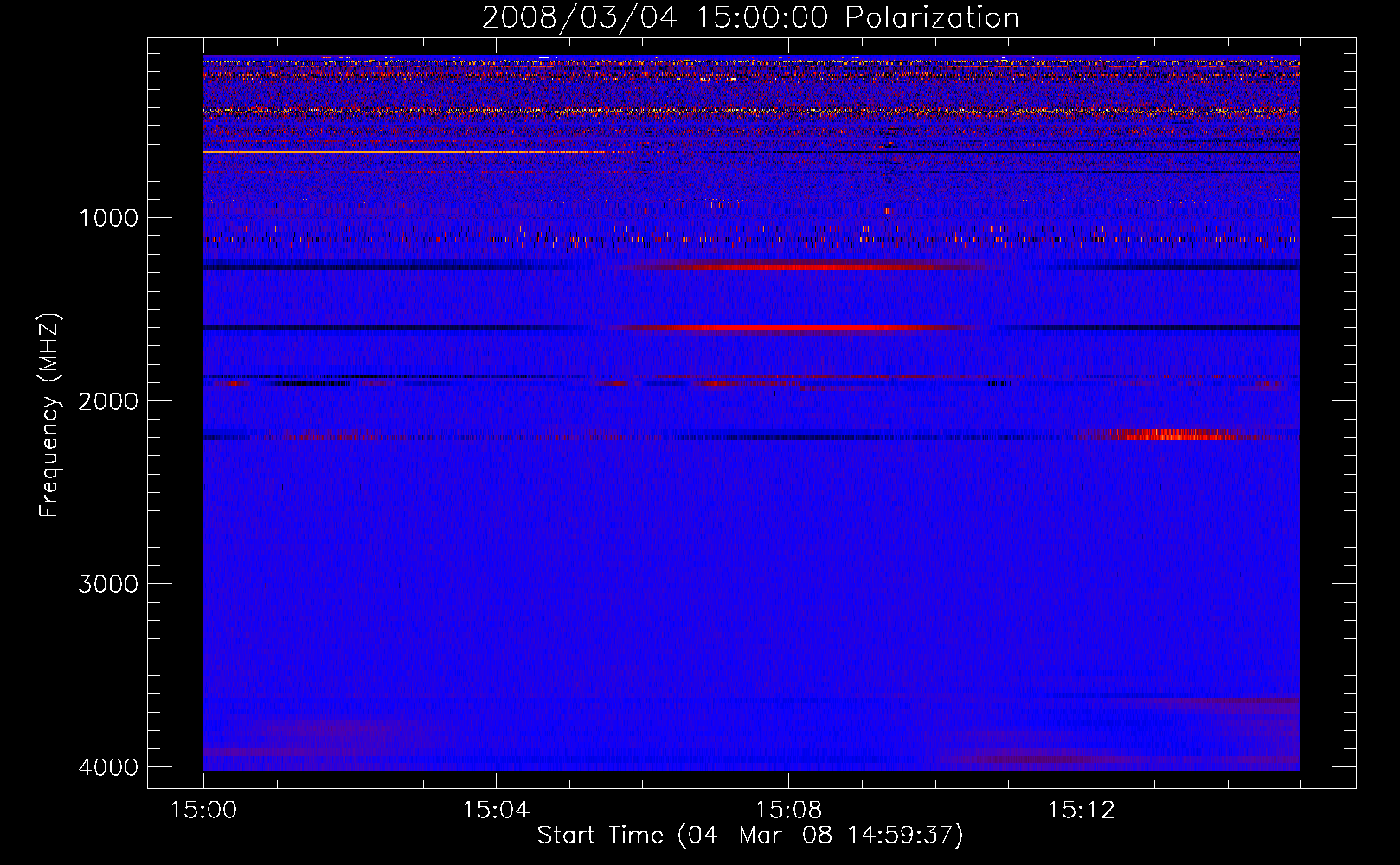The image size is (1400, 865).
Task: Click the 2000 frequency tick label
Action: coord(108,400)
